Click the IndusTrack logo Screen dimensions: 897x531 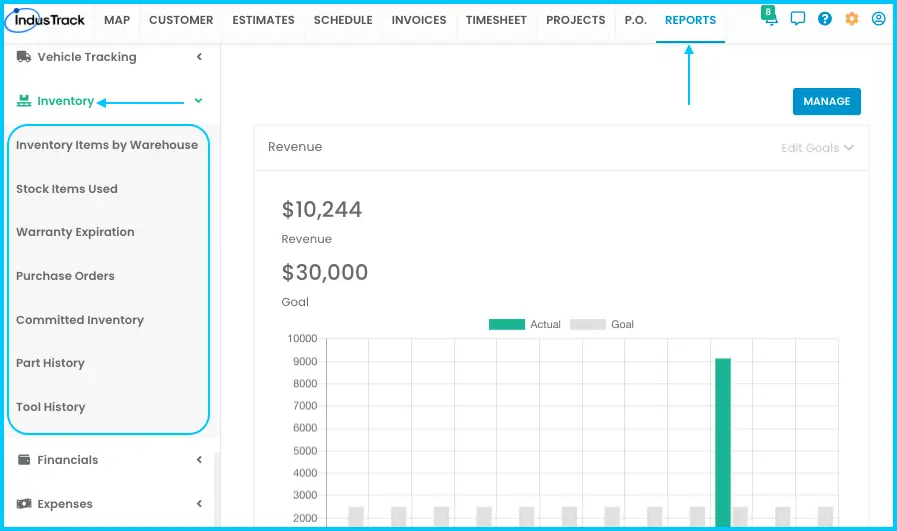[x=45, y=20]
